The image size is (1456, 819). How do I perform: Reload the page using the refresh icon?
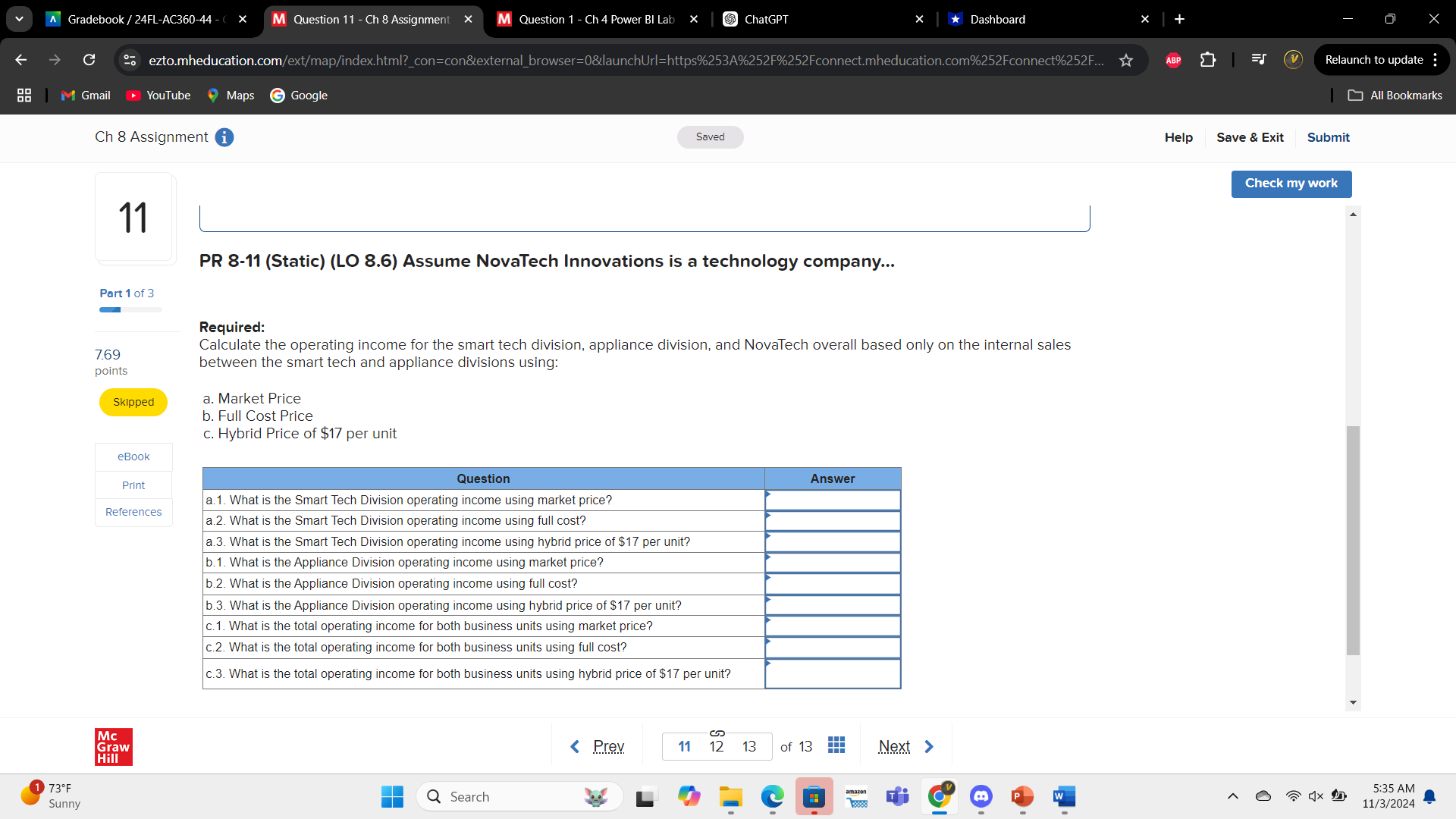[89, 60]
